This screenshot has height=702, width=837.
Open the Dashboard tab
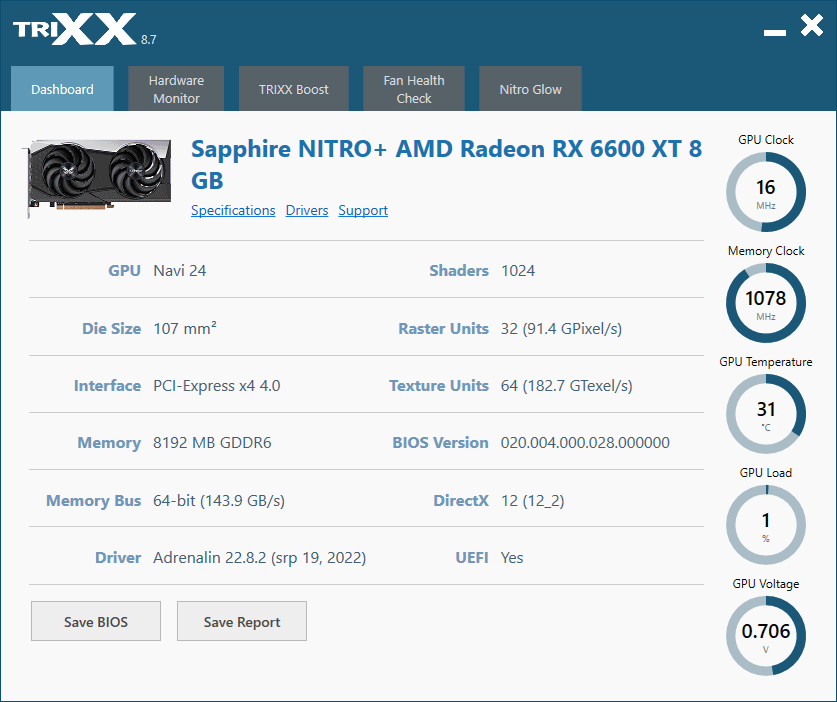(x=62, y=89)
